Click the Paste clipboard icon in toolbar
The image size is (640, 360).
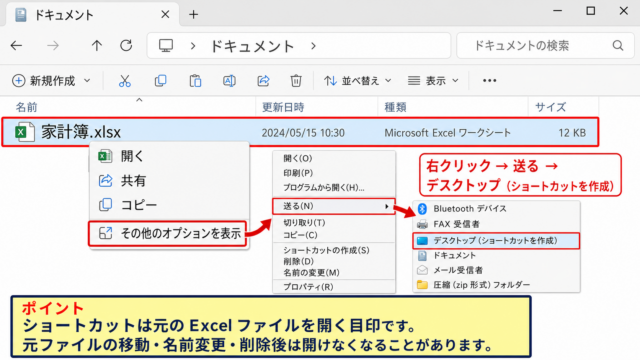[195, 81]
